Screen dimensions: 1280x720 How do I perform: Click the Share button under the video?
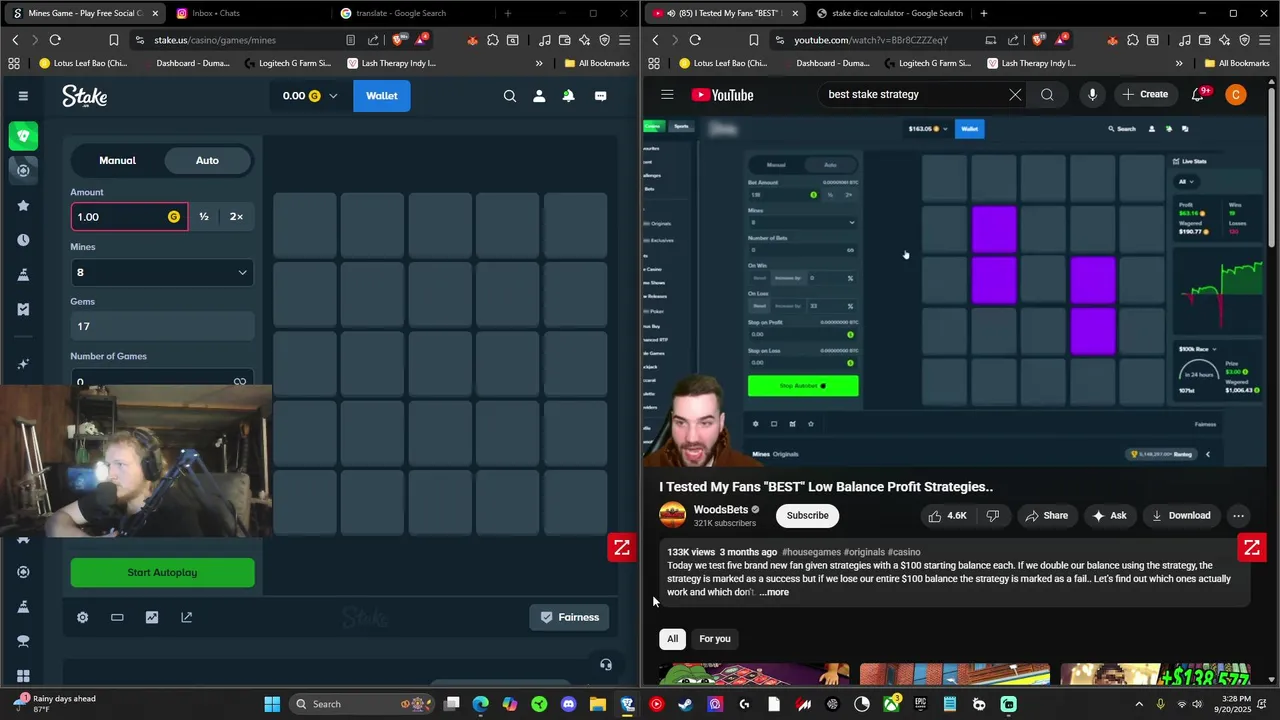coord(1046,516)
